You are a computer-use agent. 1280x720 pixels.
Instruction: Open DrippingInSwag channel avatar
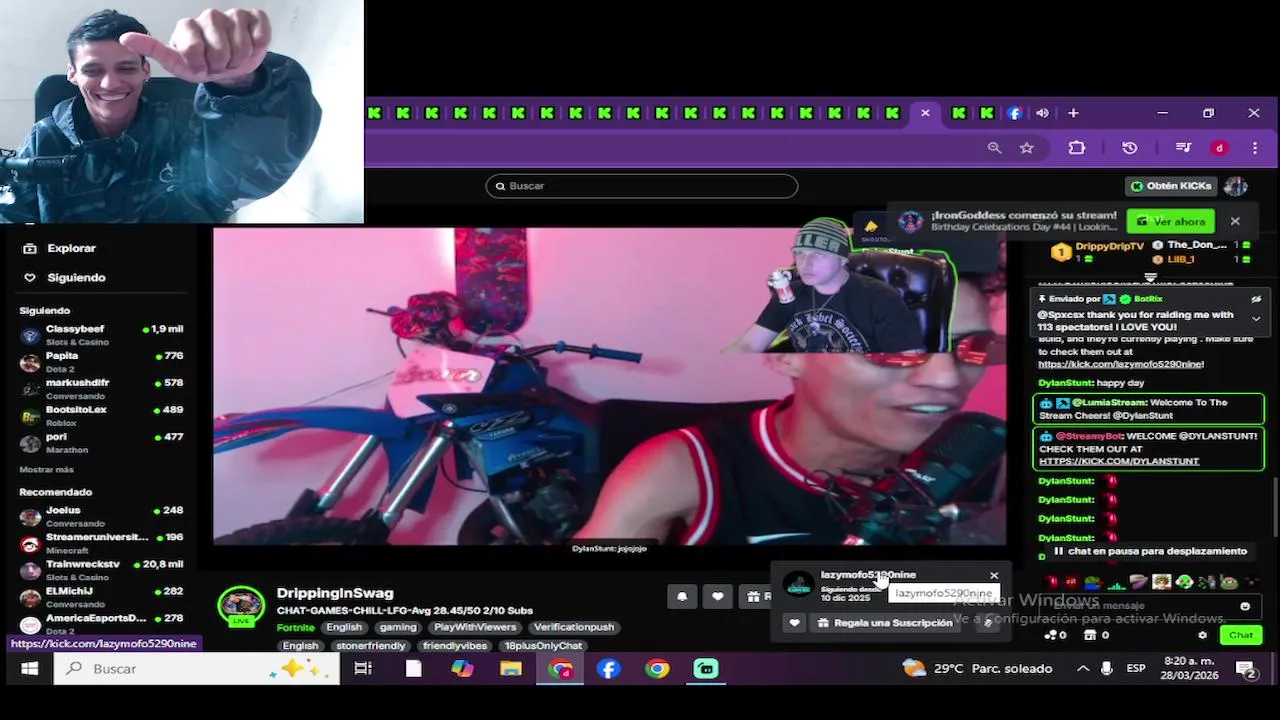[x=241, y=607]
